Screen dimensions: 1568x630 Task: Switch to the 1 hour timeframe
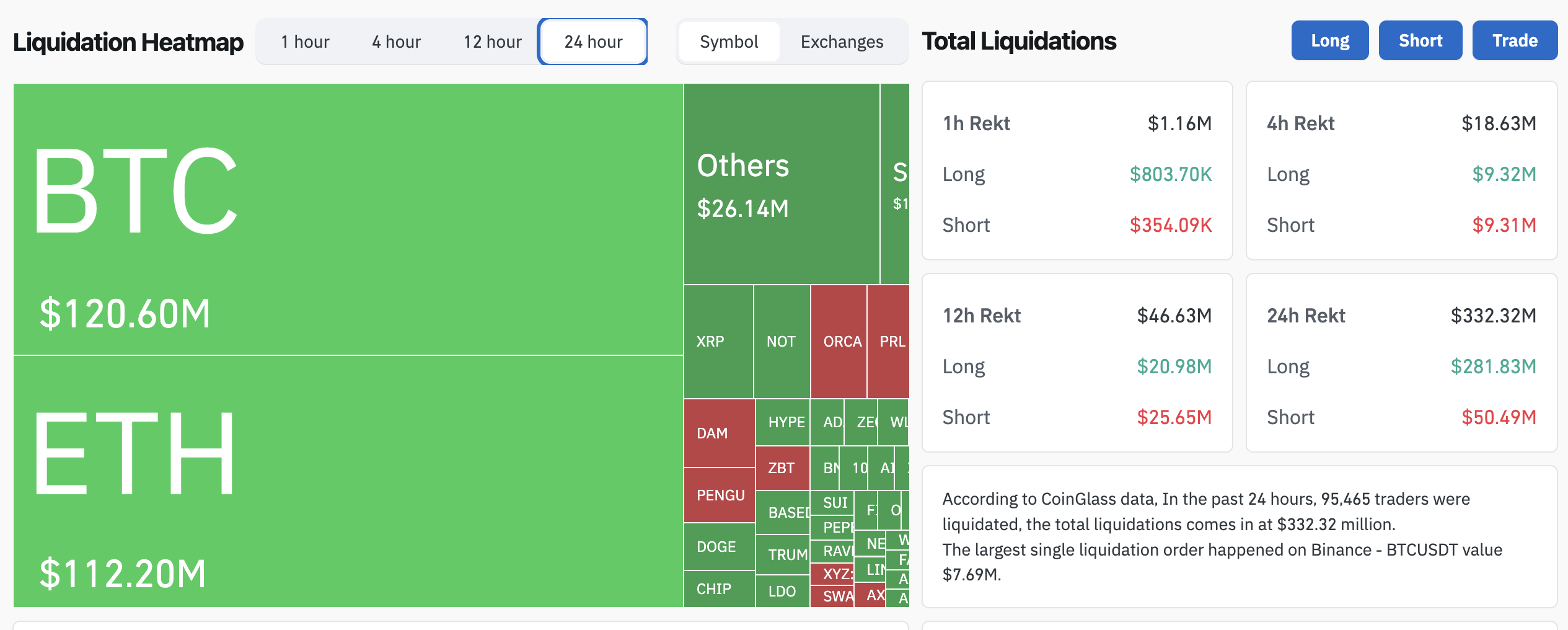coord(304,42)
